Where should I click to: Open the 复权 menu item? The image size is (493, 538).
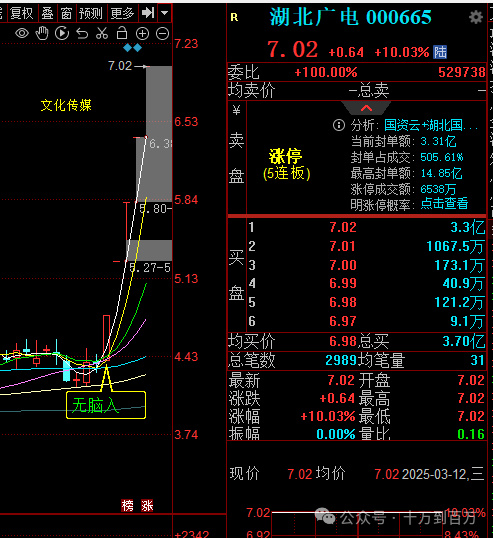[x=22, y=13]
